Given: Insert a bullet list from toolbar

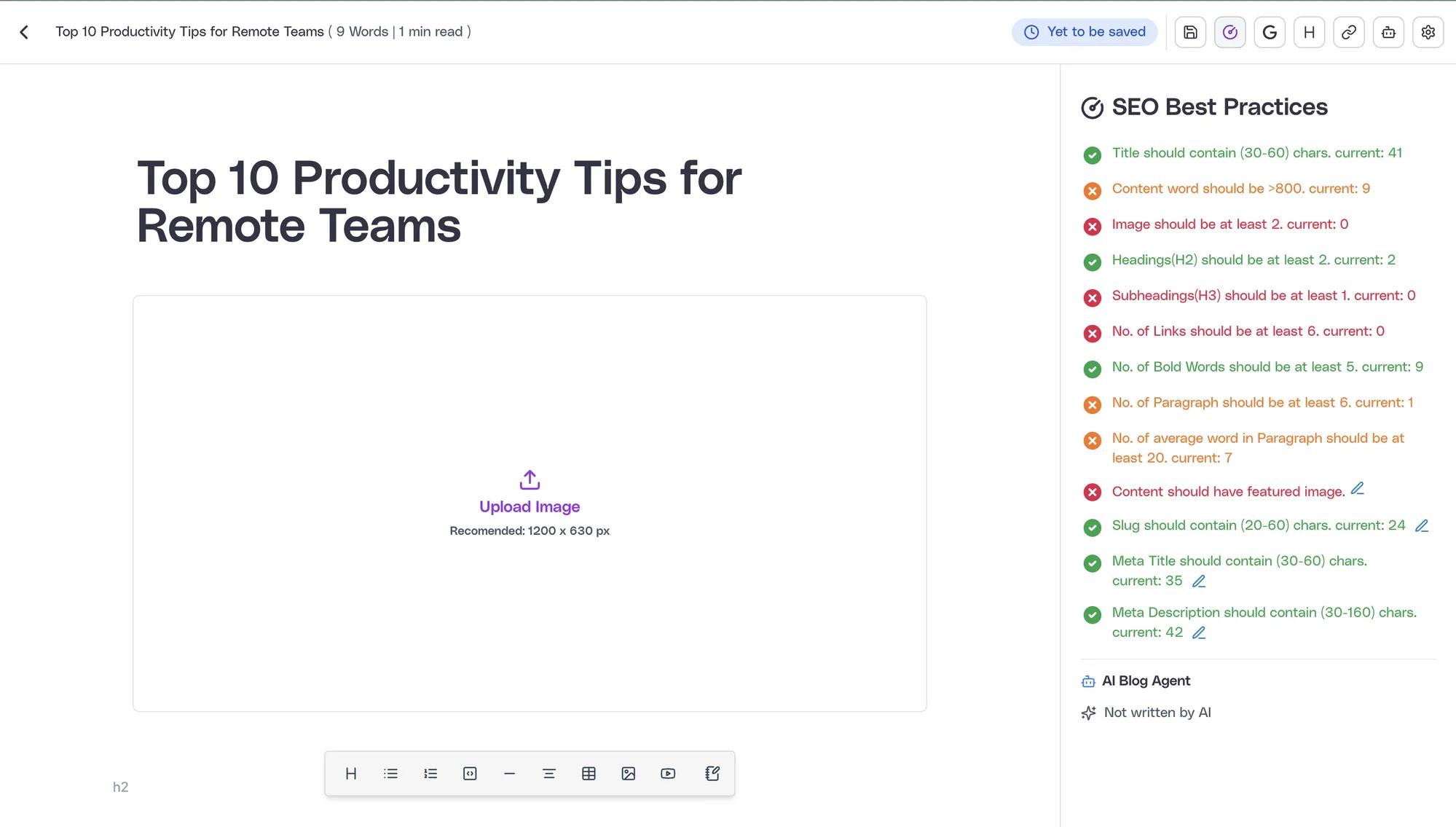Looking at the screenshot, I should (x=391, y=774).
